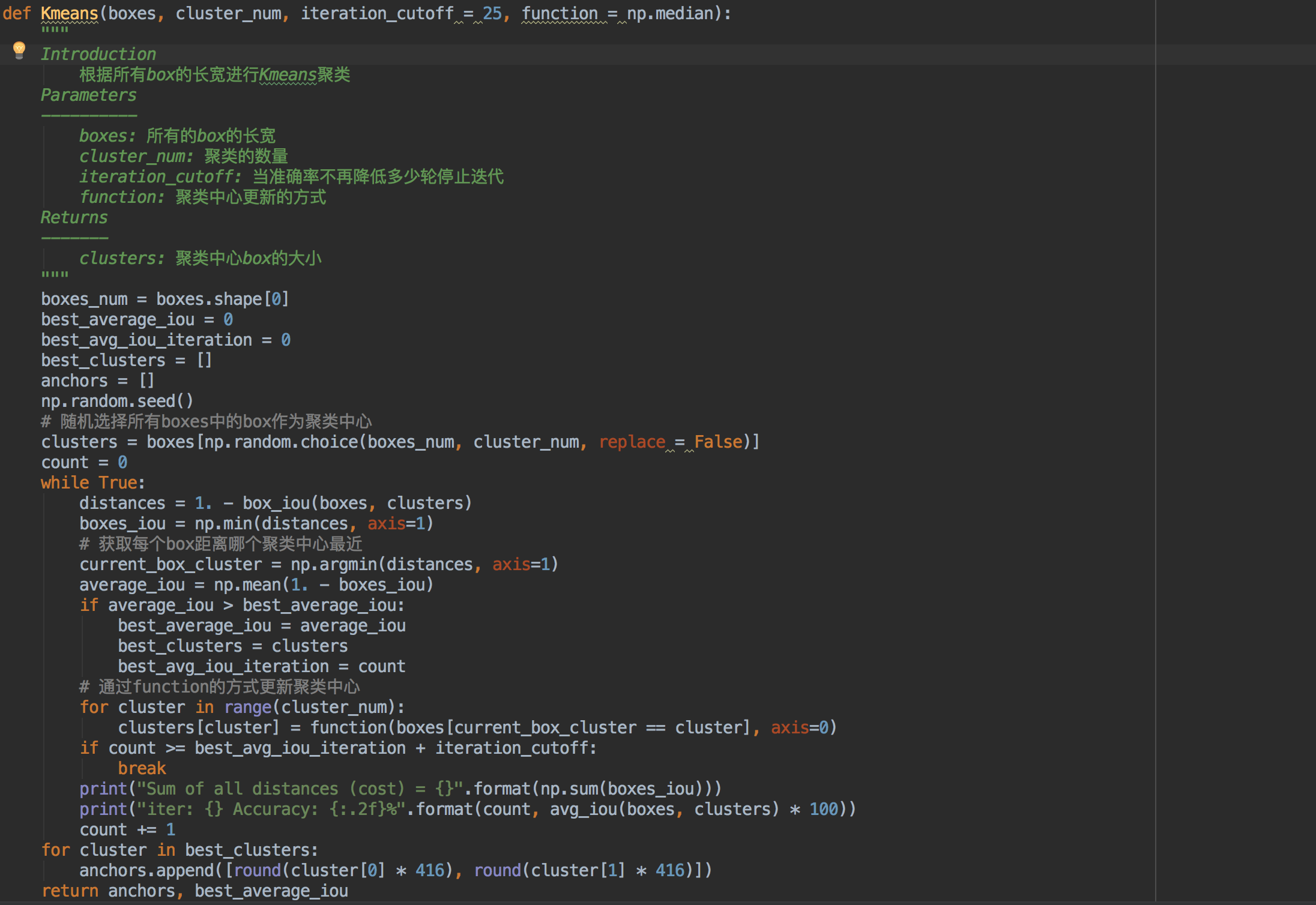This screenshot has width=1316, height=905.
Task: Click the np.random.seed() call
Action: 117,401
